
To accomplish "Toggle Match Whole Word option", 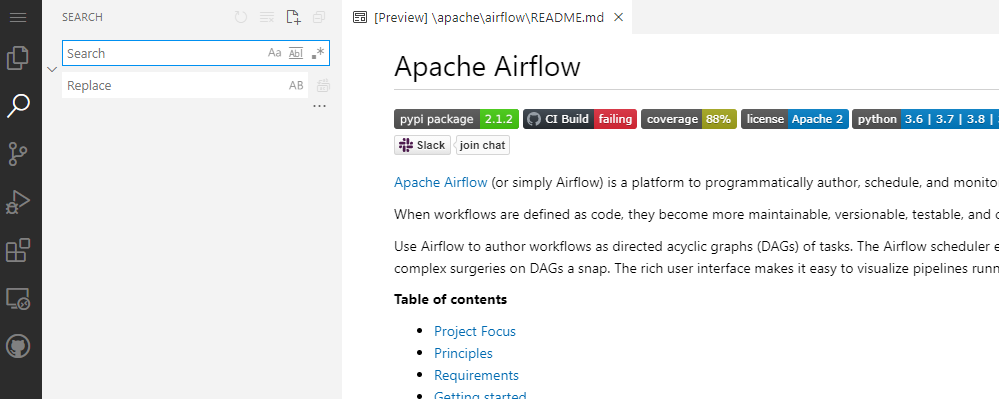I will click(296, 53).
